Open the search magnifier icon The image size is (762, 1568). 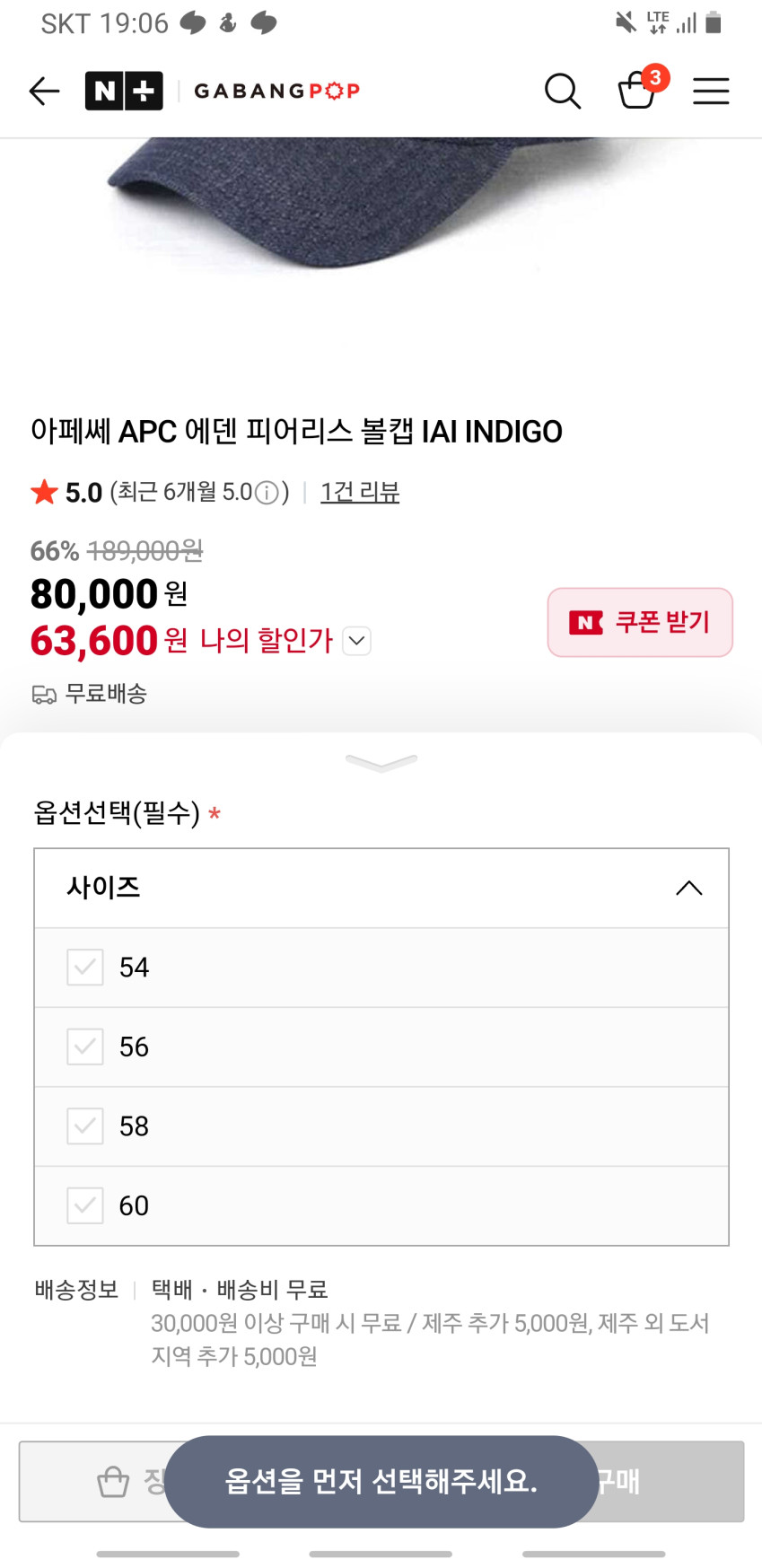(563, 91)
